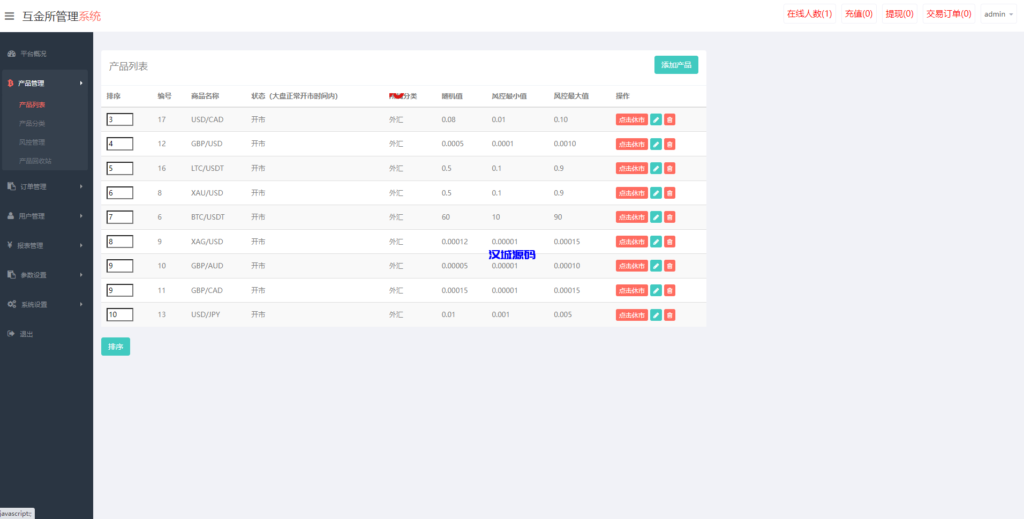Toggle market closed for GBP/AUD via 点击休市
Screen dimensions: 1024x519
[631, 266]
